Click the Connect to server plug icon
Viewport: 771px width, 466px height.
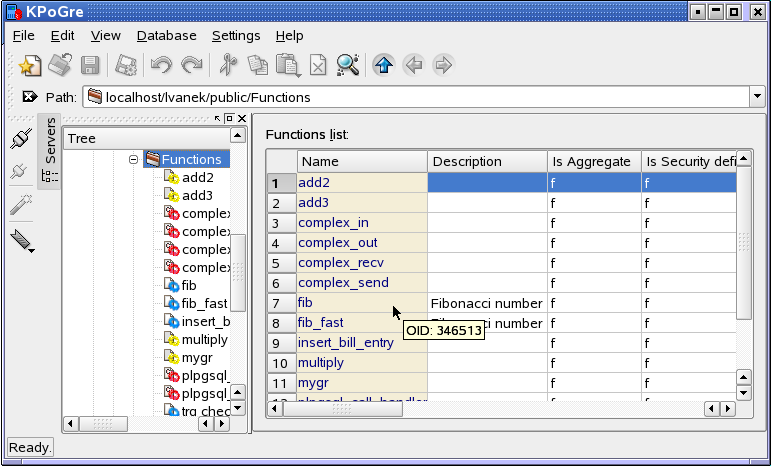pyautogui.click(x=20, y=138)
